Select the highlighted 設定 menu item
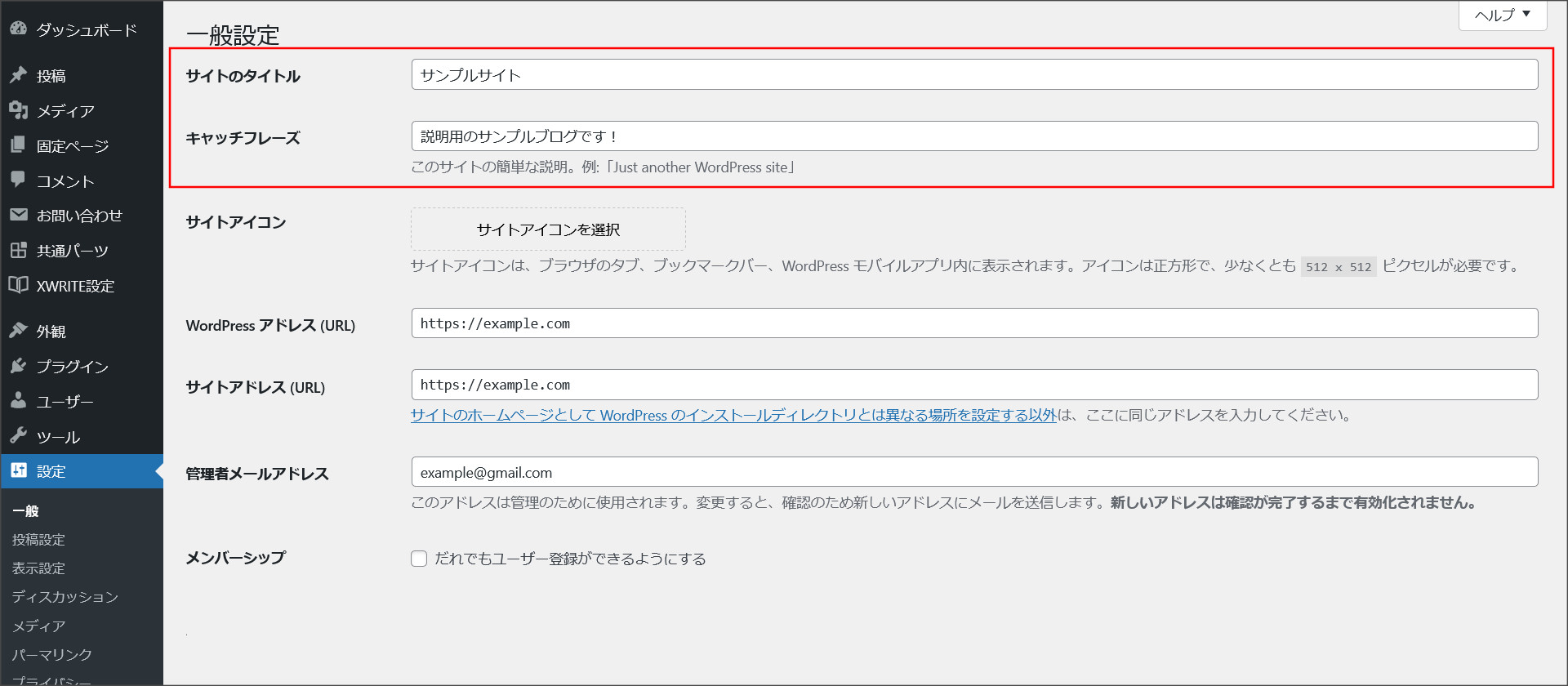This screenshot has height=686, width=1568. click(82, 471)
